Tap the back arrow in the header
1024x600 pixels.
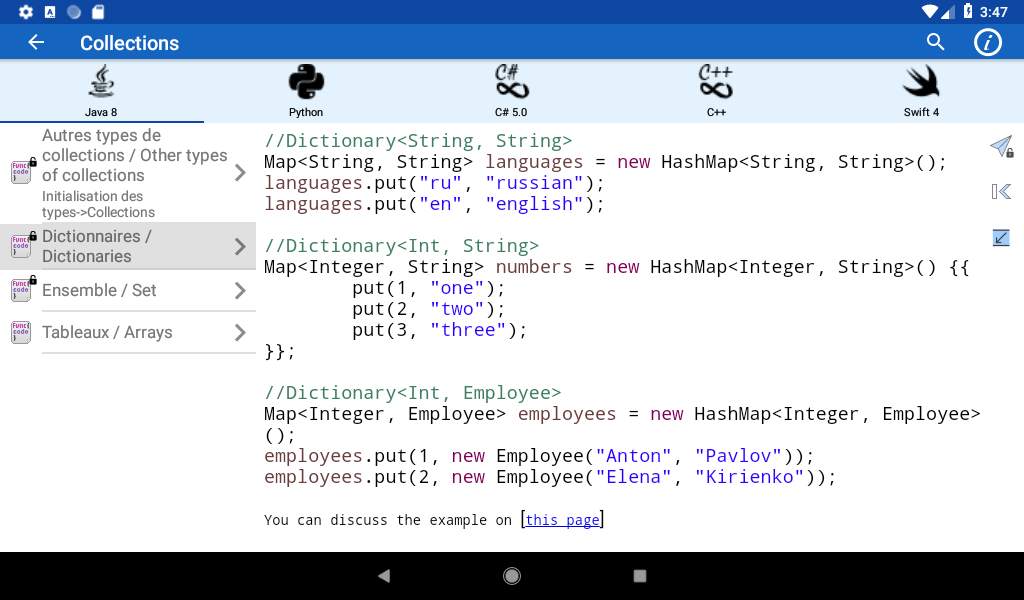click(x=36, y=42)
